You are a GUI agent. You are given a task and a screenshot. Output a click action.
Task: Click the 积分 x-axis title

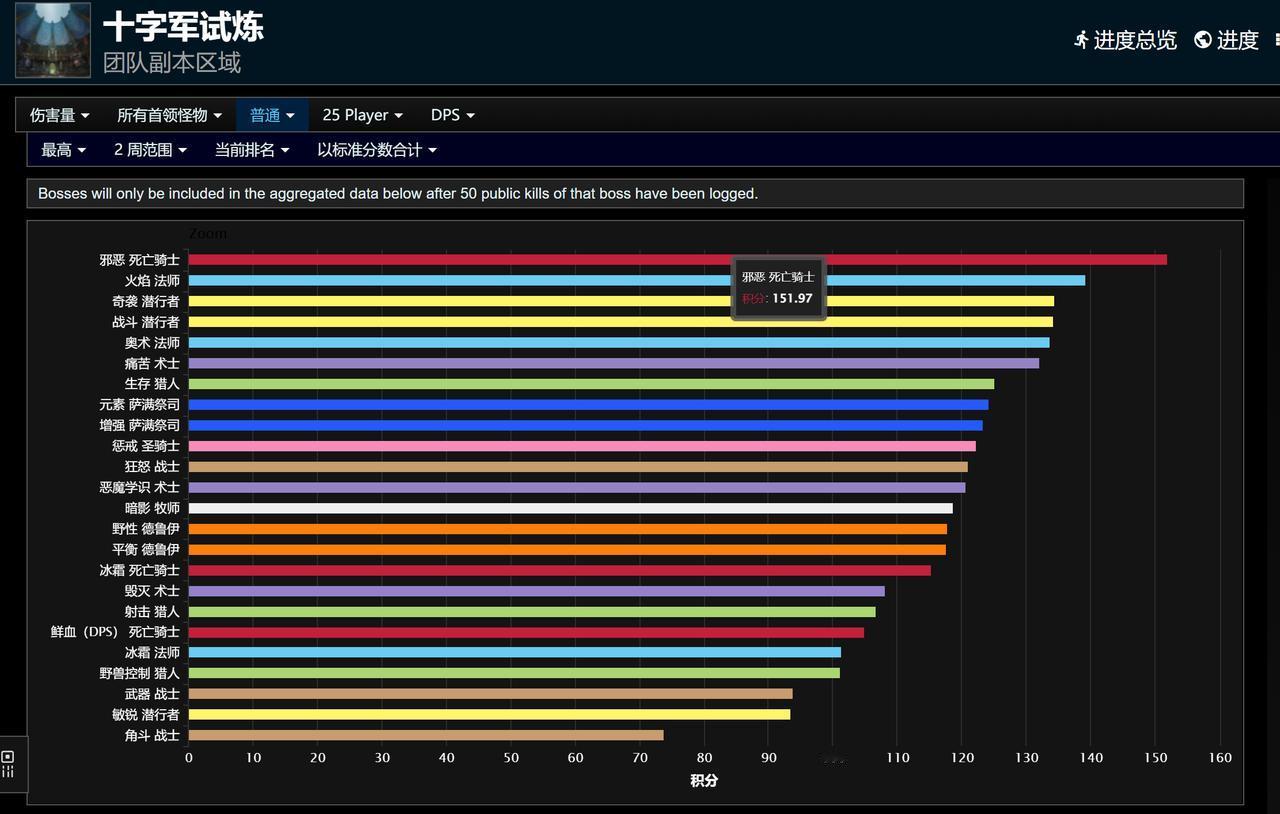point(704,780)
